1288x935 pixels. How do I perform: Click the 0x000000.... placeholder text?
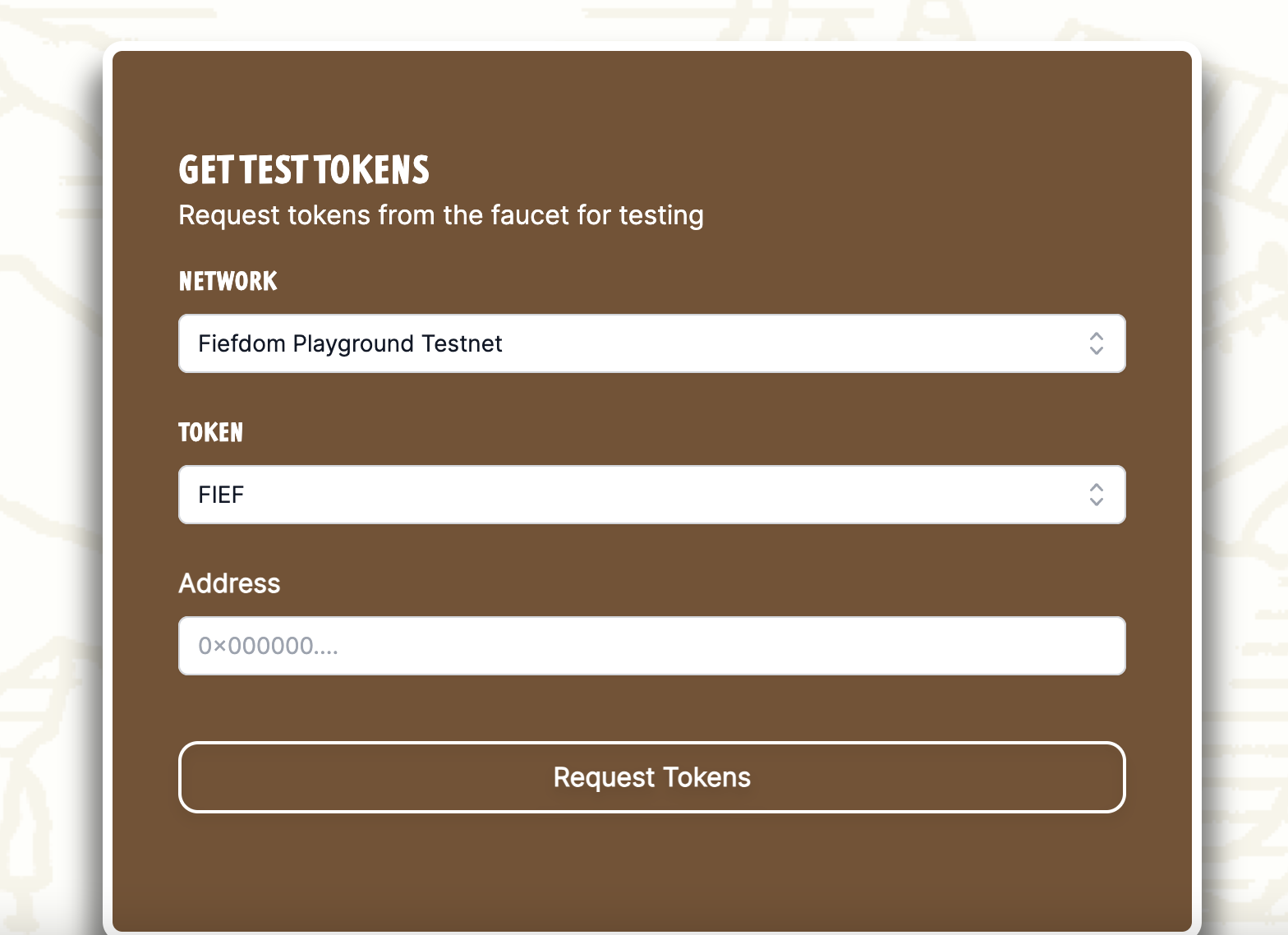click(268, 647)
